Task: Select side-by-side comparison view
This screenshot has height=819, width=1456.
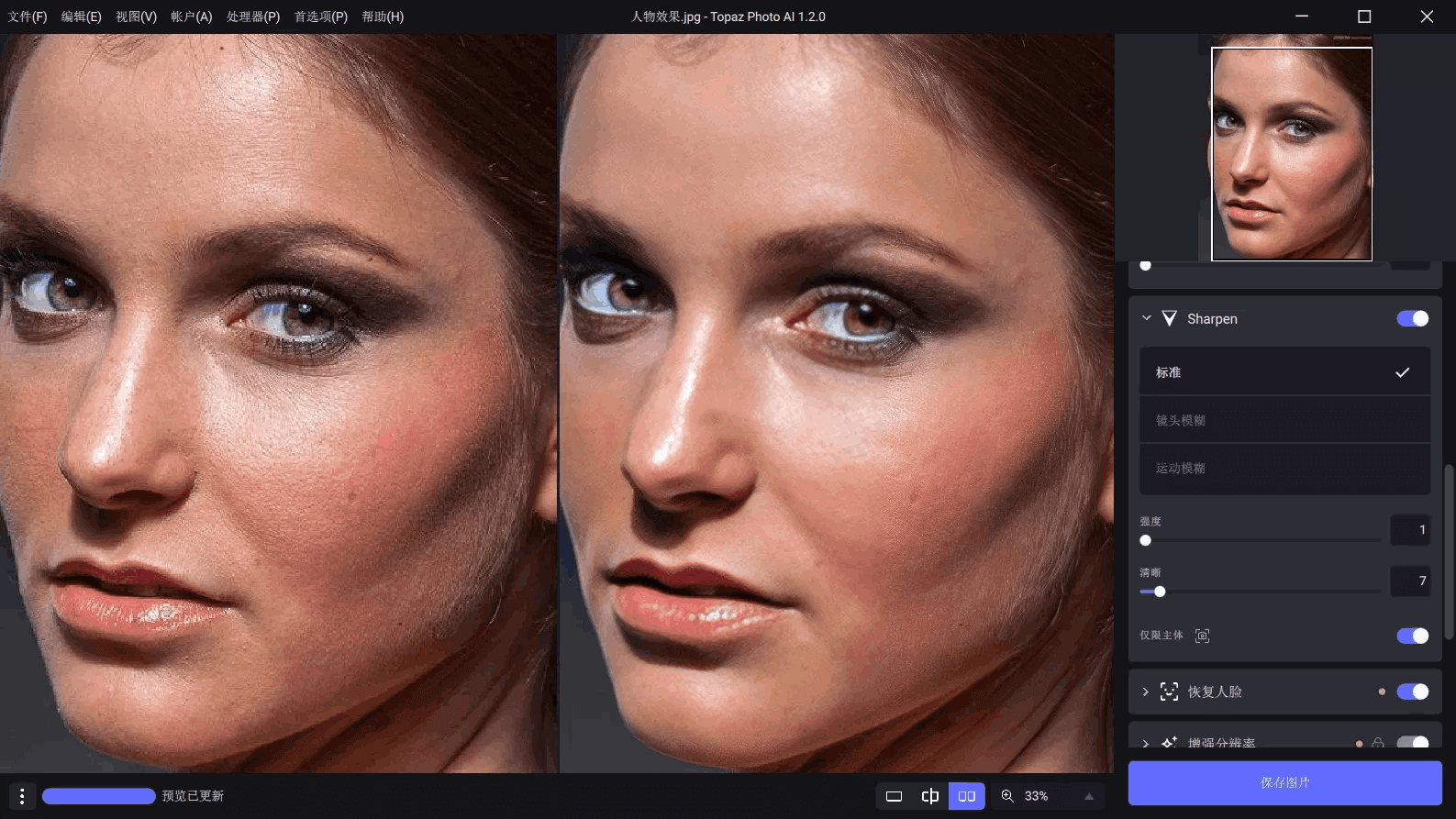Action: [966, 796]
